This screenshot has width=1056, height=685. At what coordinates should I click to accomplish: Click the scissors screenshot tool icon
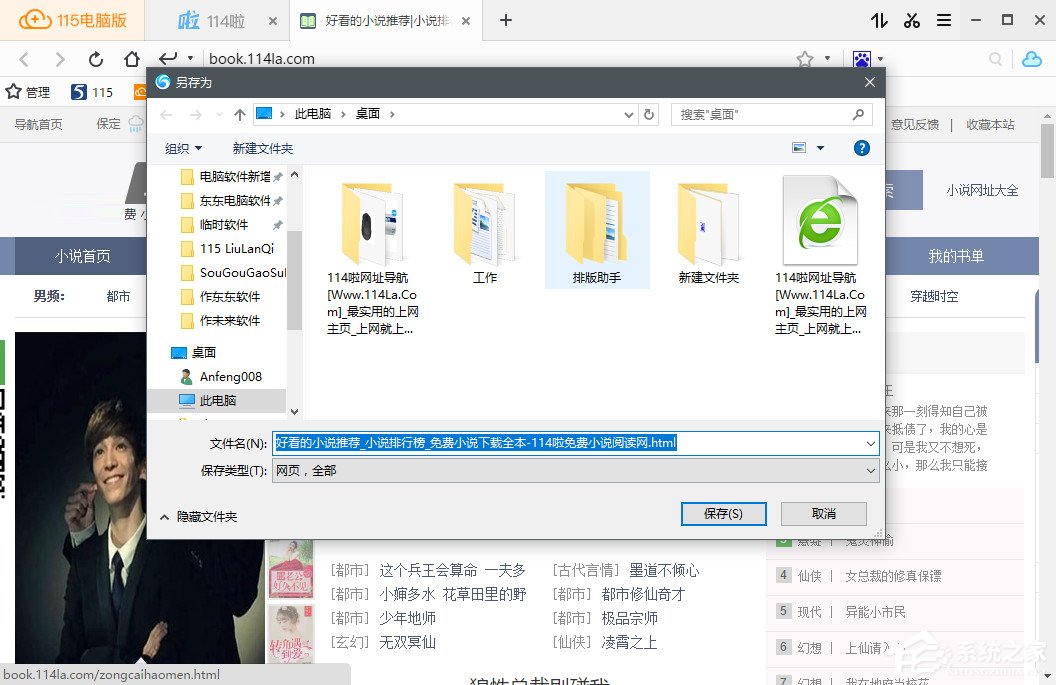point(911,20)
